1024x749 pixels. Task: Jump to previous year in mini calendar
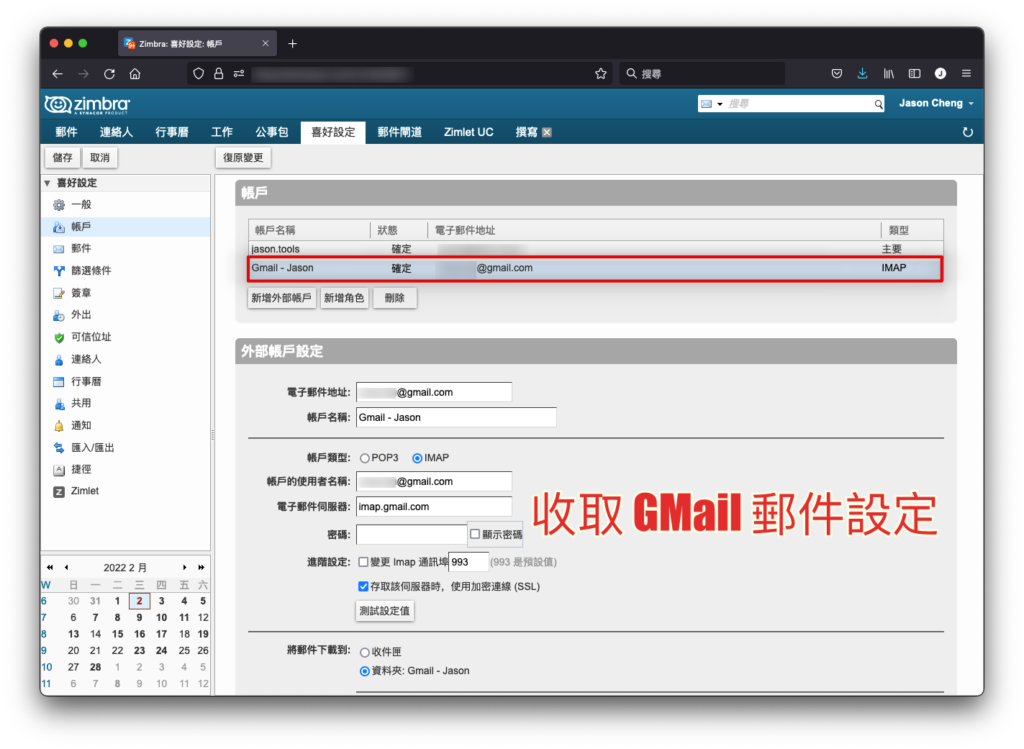pos(50,567)
